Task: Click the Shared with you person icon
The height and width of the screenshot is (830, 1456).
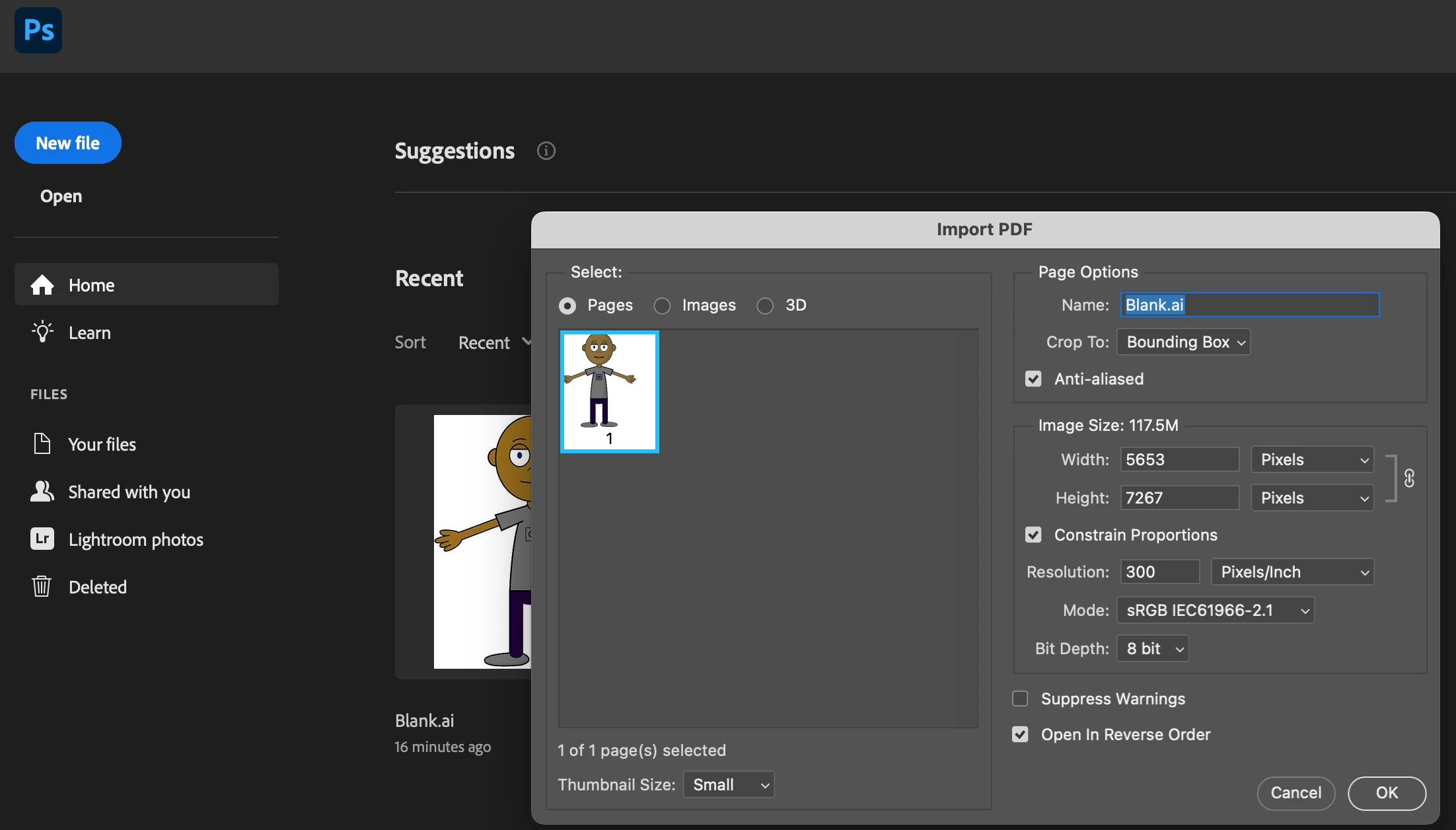Action: [42, 491]
